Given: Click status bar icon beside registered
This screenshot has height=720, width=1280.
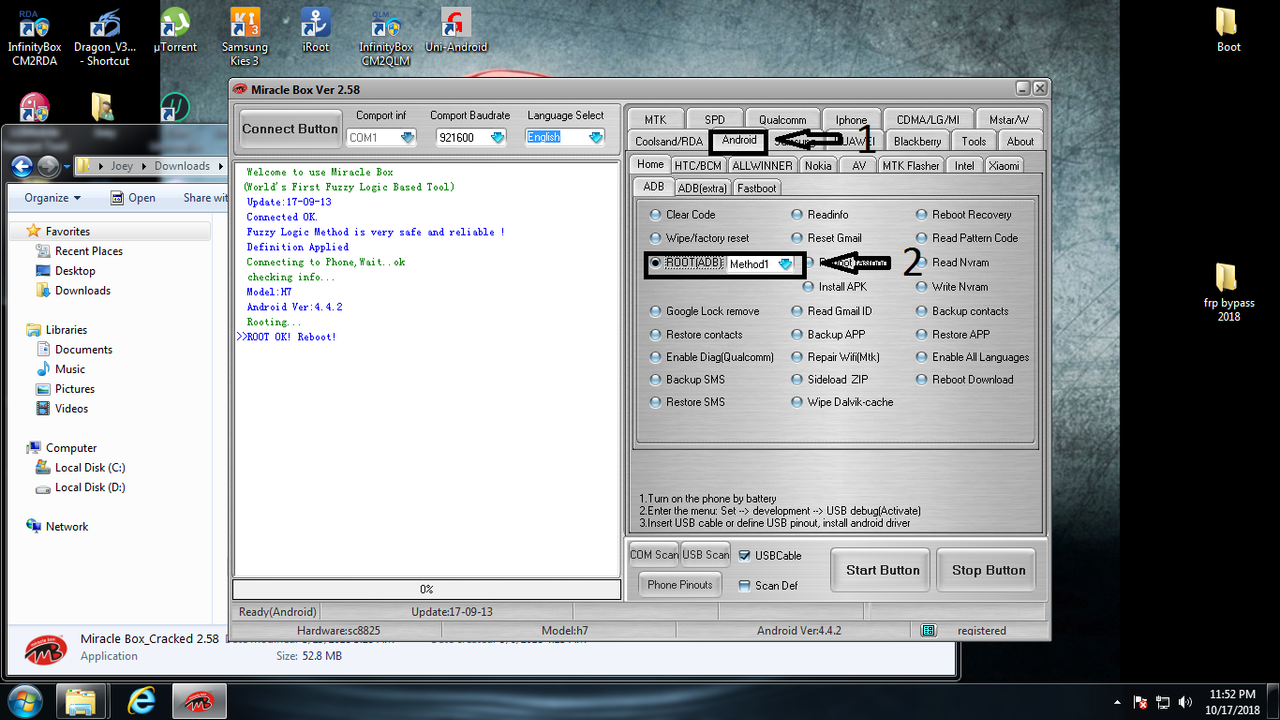Looking at the screenshot, I should point(928,630).
